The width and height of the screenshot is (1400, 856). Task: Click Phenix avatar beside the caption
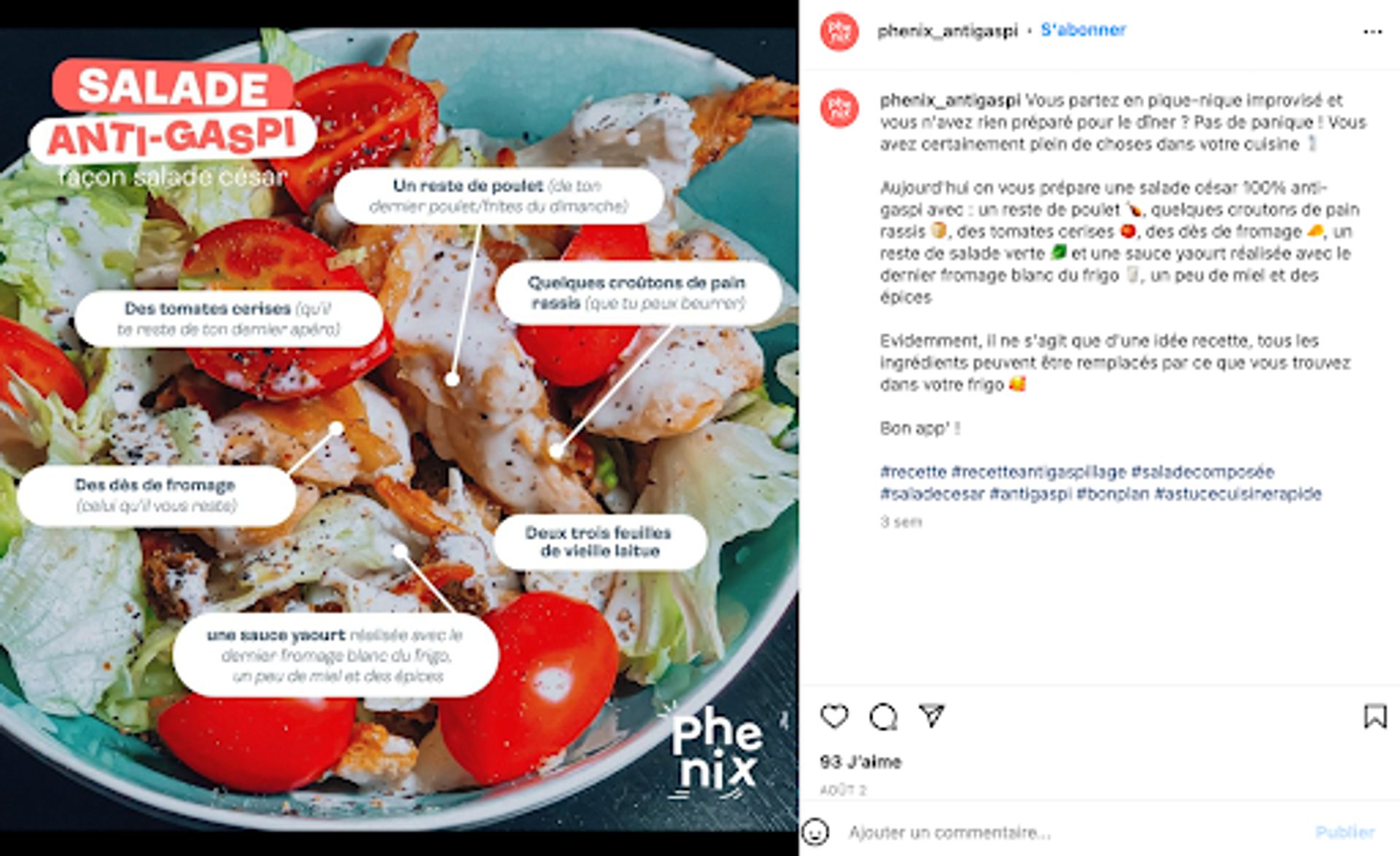coord(839,108)
